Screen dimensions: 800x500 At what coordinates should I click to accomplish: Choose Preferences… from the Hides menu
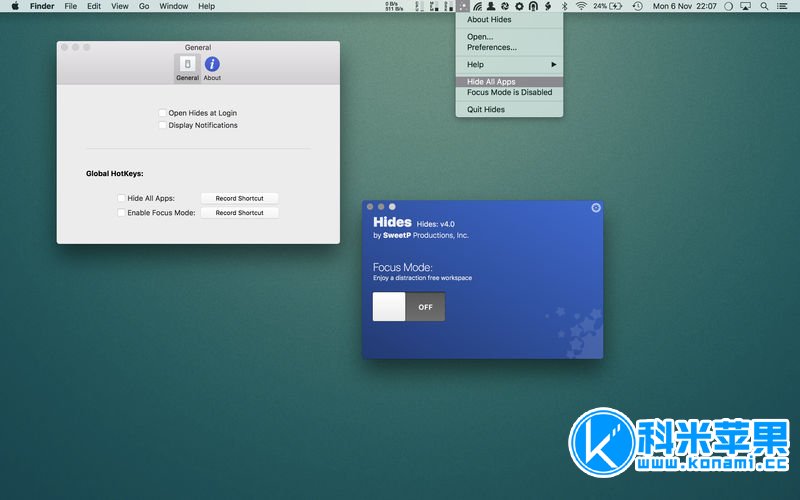[509, 47]
